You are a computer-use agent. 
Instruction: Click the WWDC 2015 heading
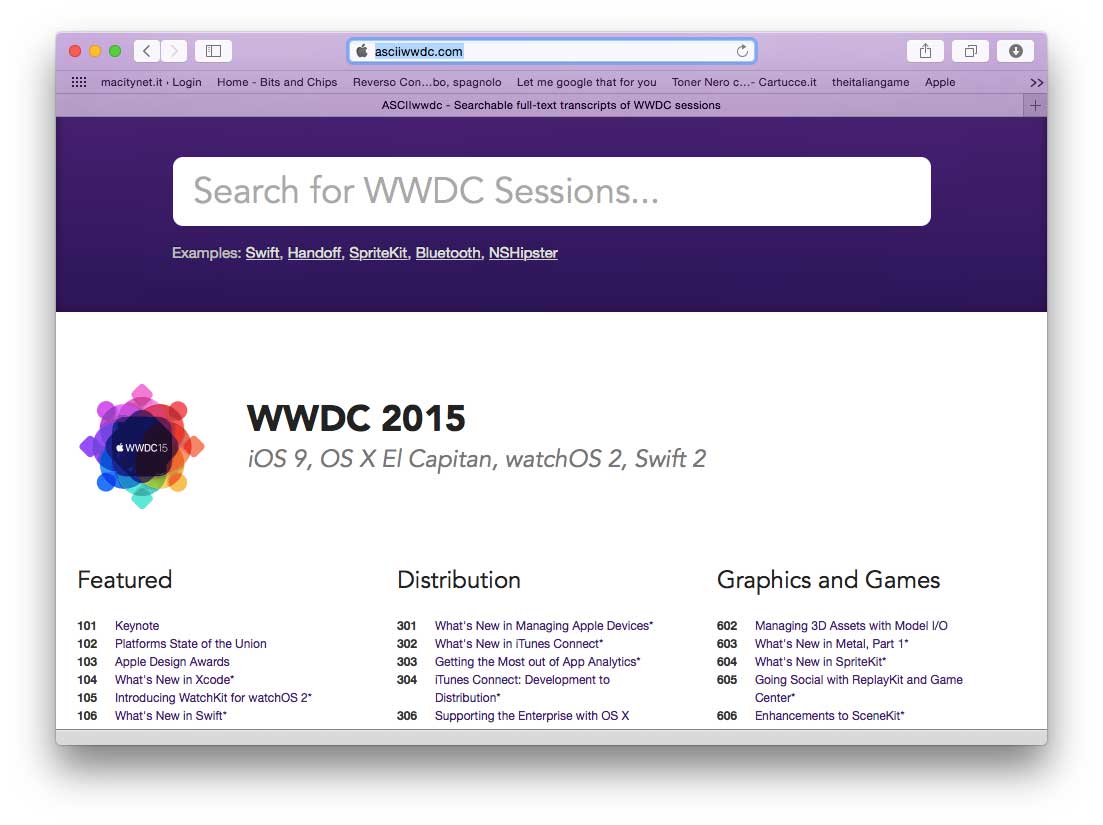(356, 418)
